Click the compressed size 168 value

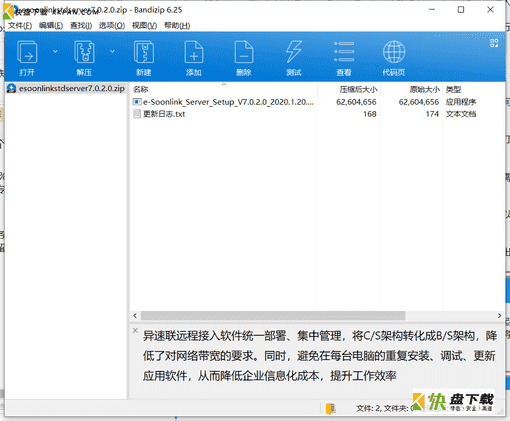(370, 114)
